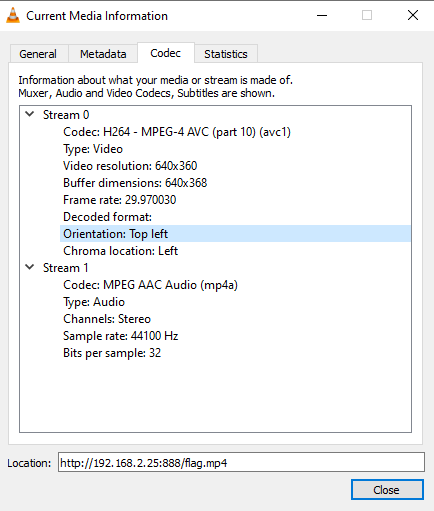434x511 pixels.
Task: Collapse the Stream 1 tree node
Action: pos(30,267)
